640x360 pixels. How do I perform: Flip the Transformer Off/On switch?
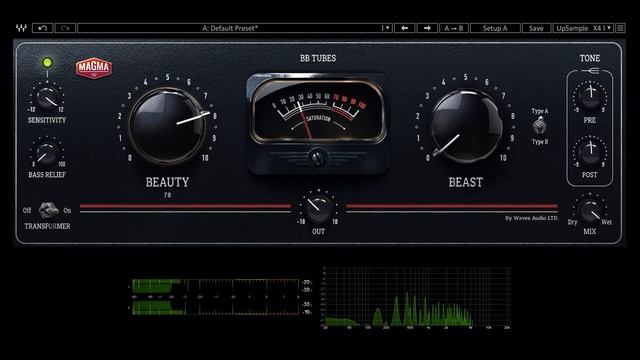pos(48,210)
